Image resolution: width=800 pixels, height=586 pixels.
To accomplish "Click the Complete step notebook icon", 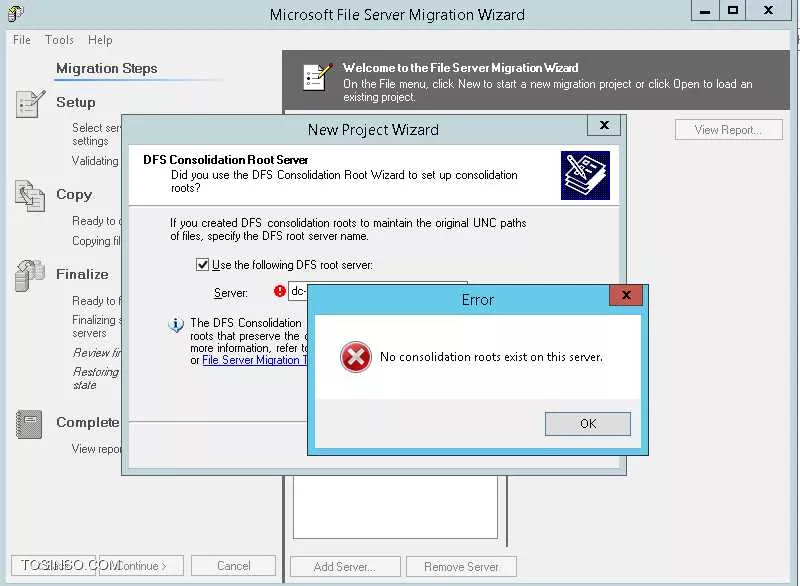I will [29, 424].
